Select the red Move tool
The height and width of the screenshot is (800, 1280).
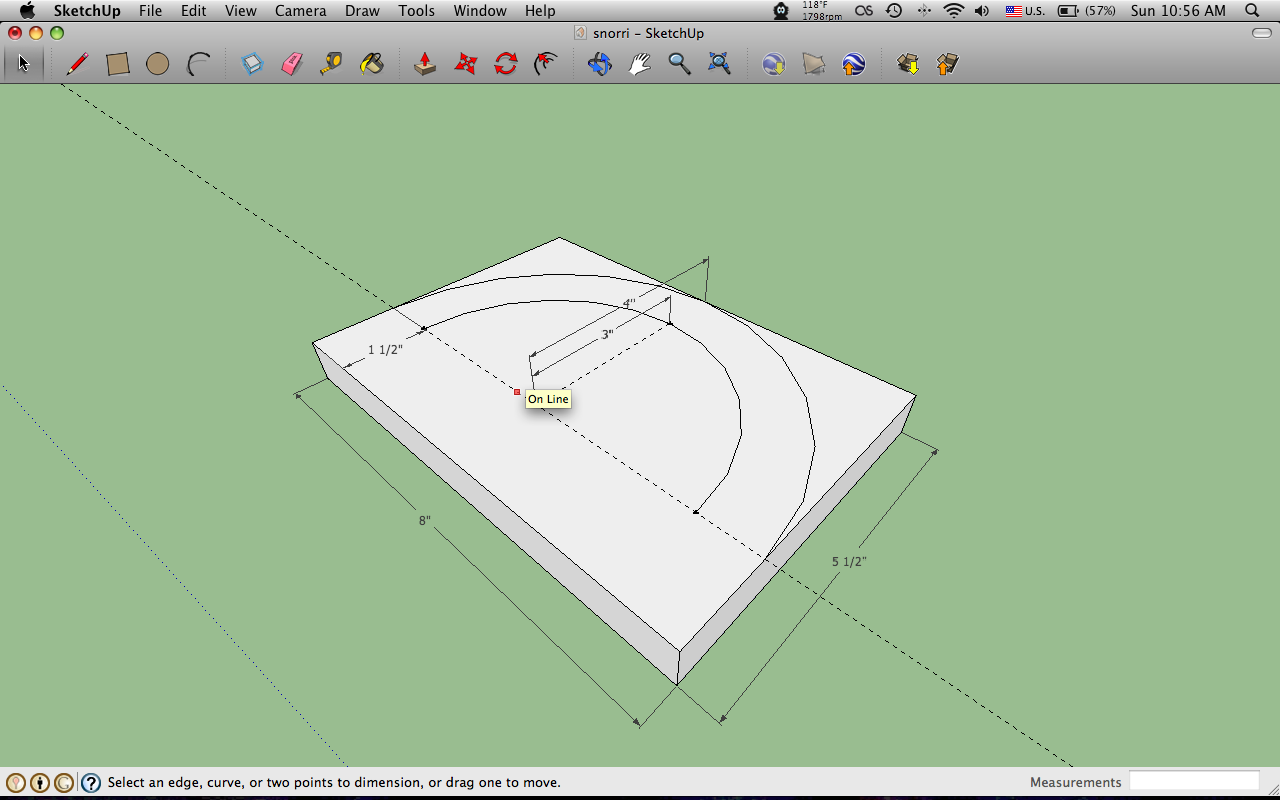[466, 64]
